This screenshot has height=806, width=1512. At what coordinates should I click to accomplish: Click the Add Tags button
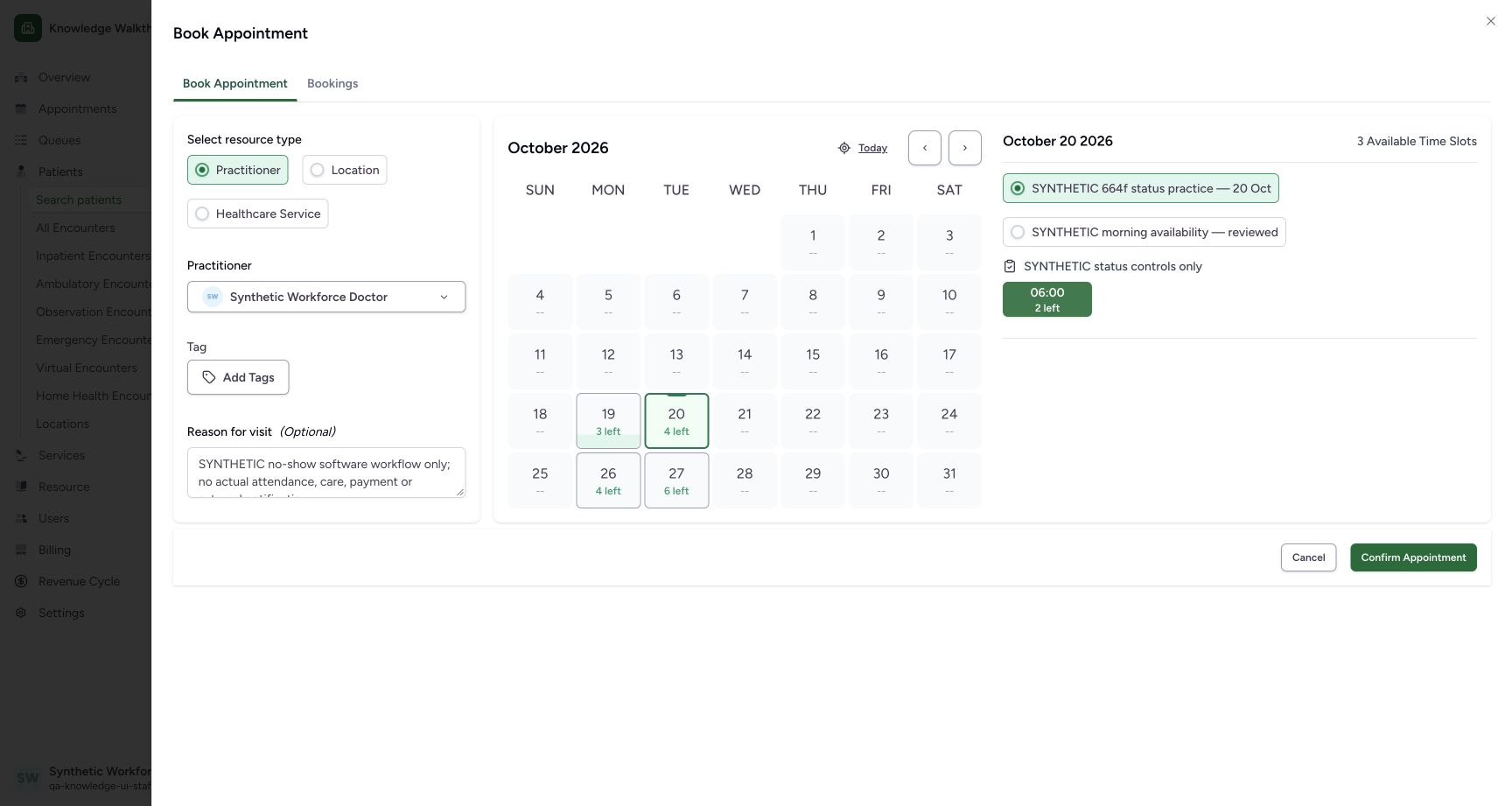pyautogui.click(x=238, y=377)
